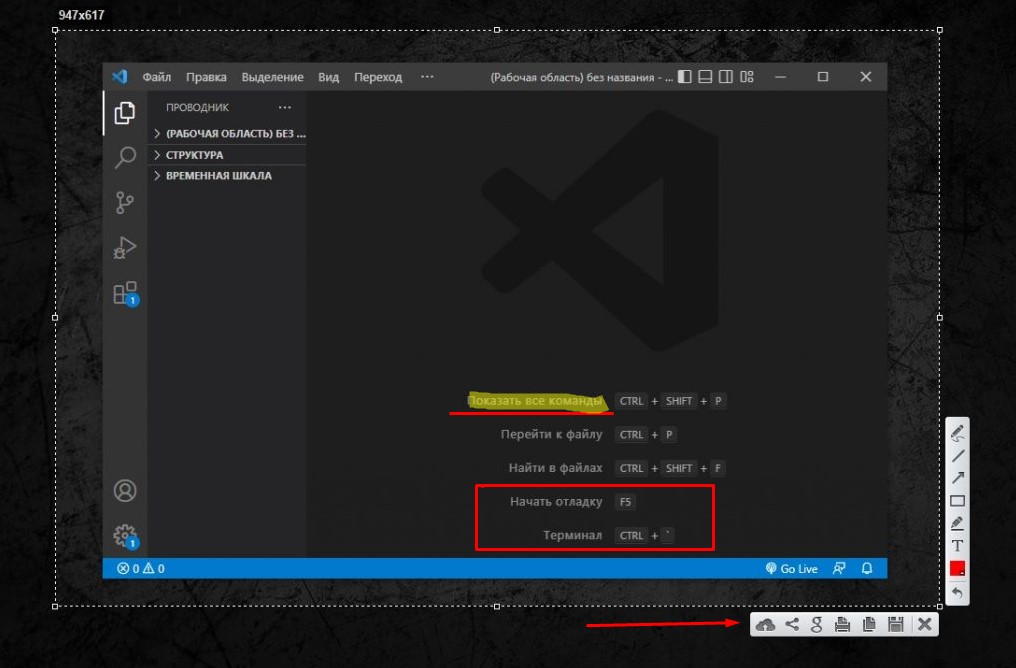Close the VS Code window
This screenshot has height=668, width=1016.
point(866,76)
